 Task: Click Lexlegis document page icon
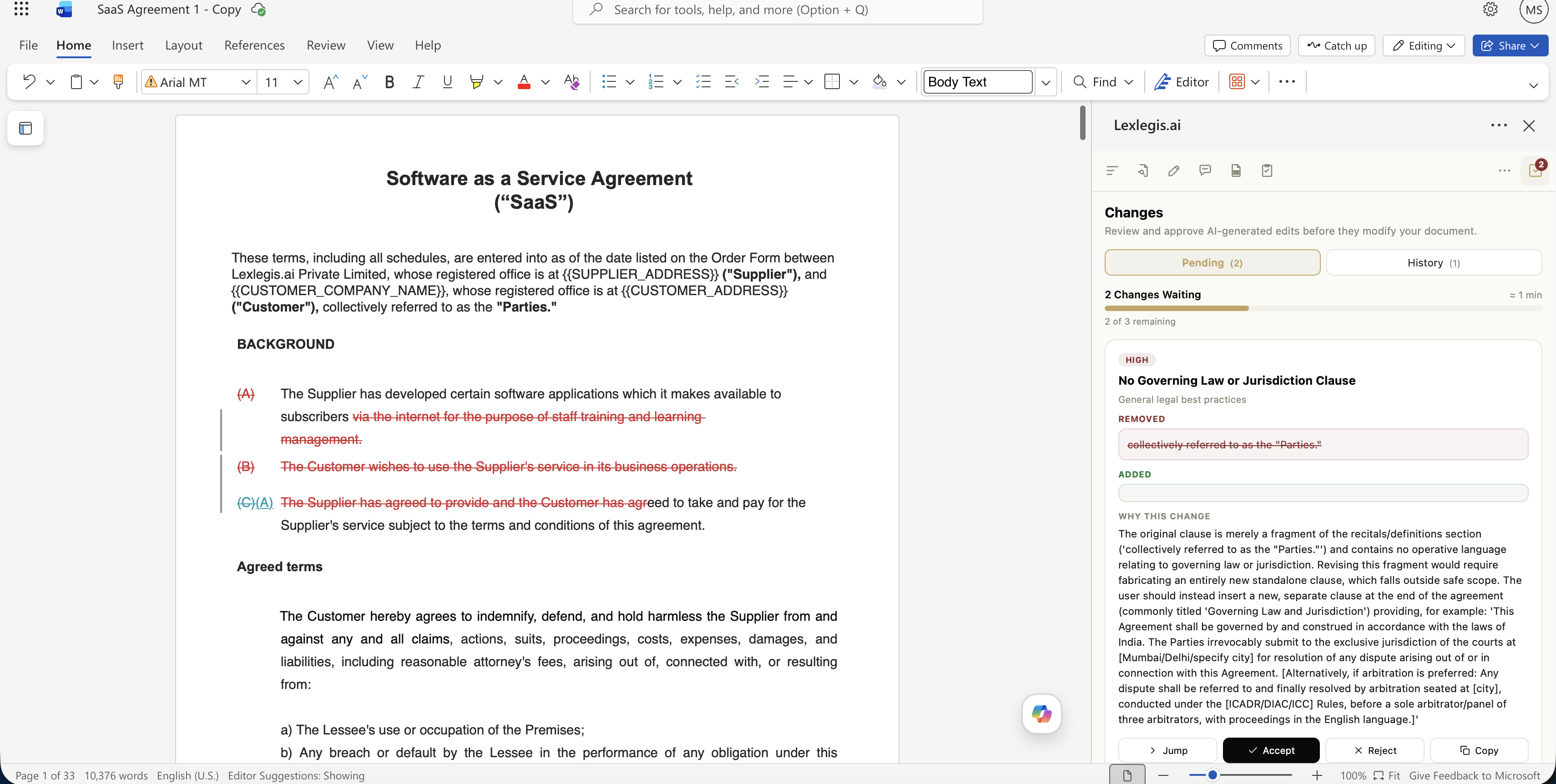coord(1236,171)
